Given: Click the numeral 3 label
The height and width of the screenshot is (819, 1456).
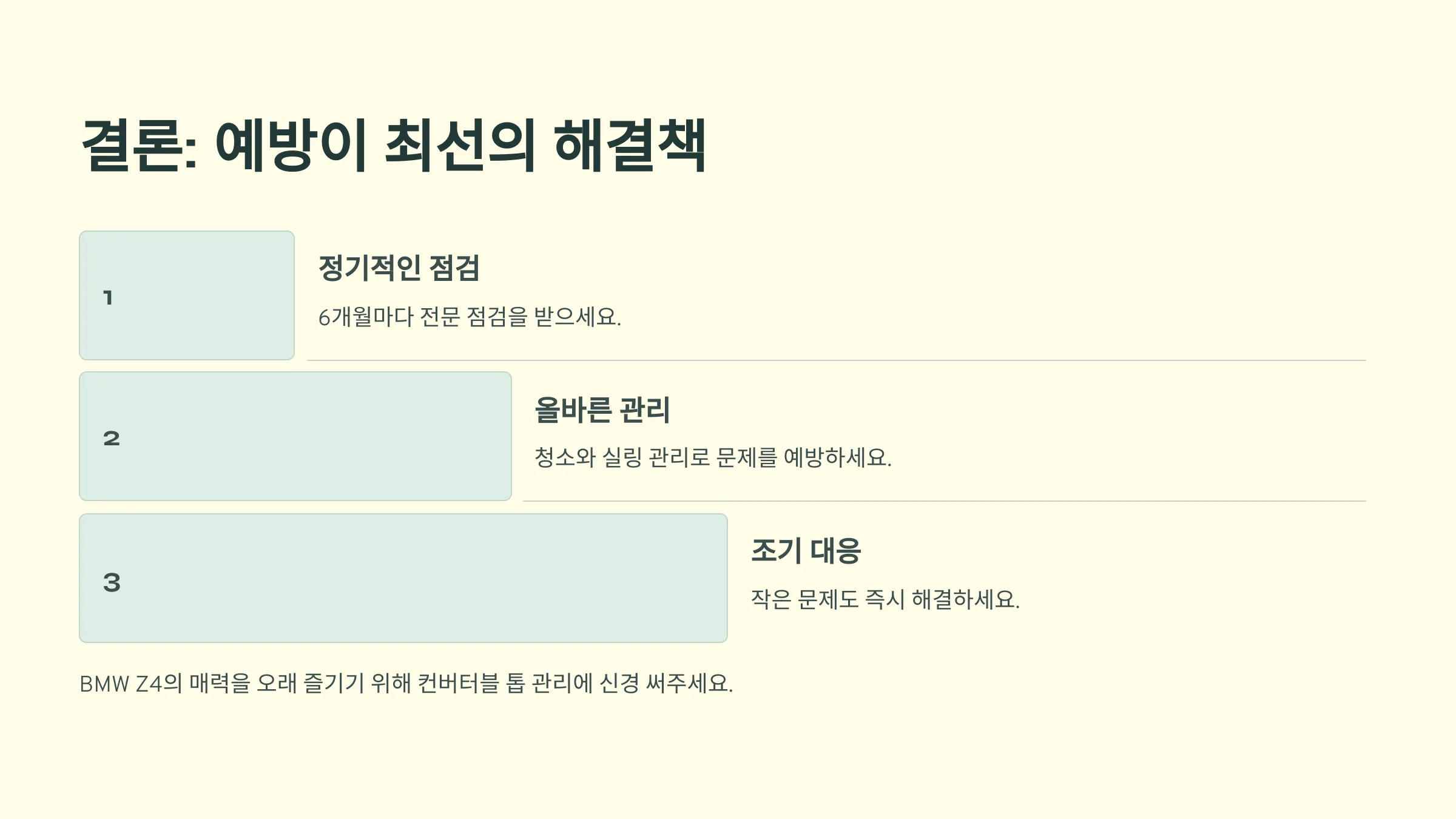Looking at the screenshot, I should (x=112, y=582).
